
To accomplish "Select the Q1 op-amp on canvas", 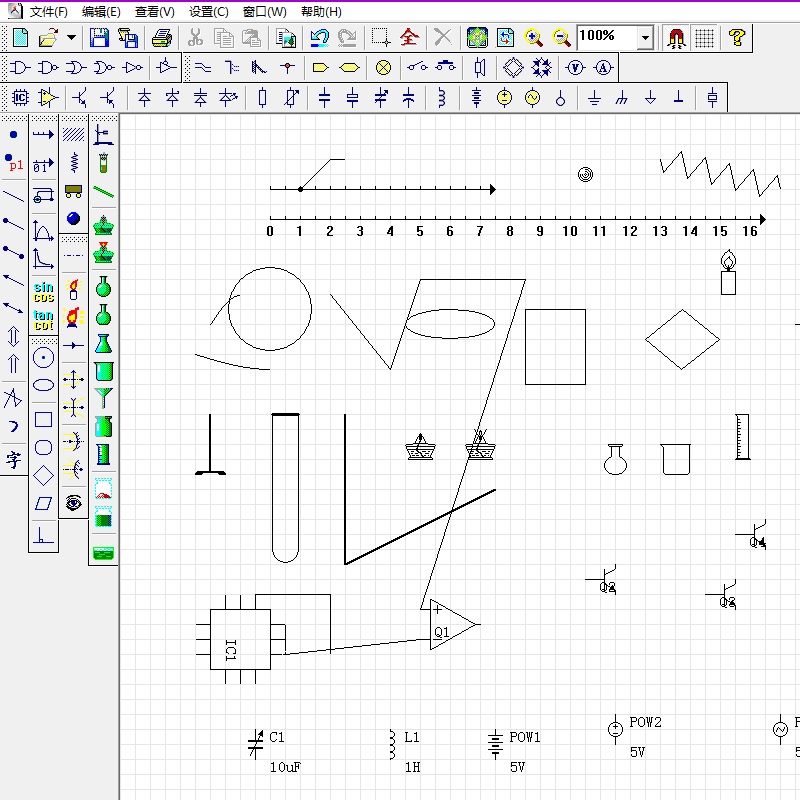I will (x=453, y=624).
